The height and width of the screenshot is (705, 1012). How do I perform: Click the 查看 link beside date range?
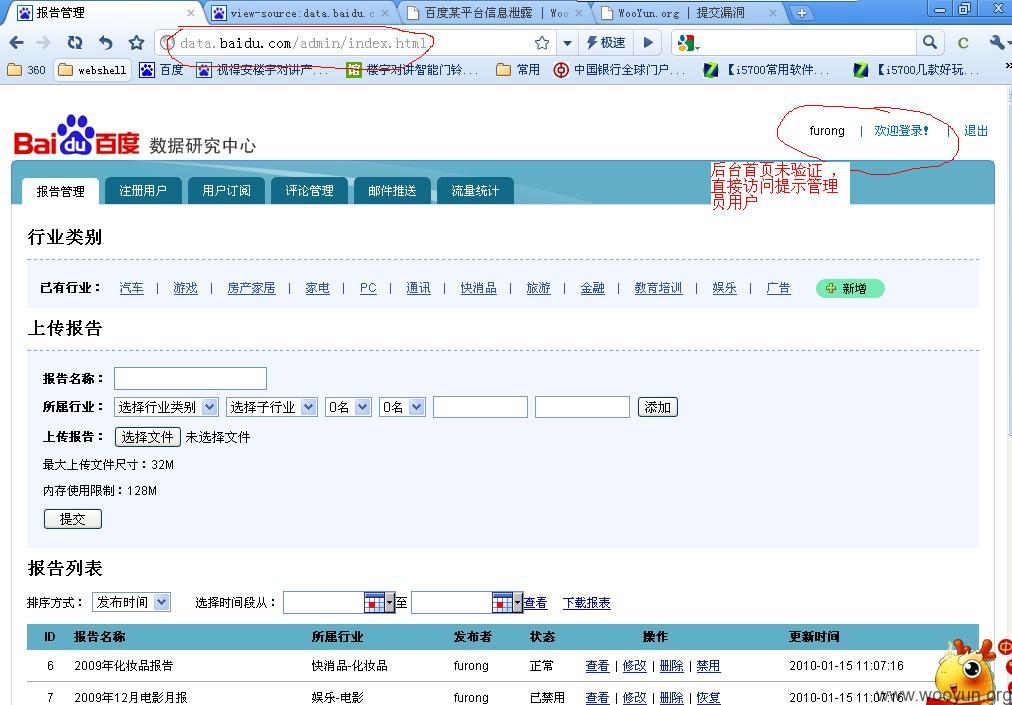535,603
